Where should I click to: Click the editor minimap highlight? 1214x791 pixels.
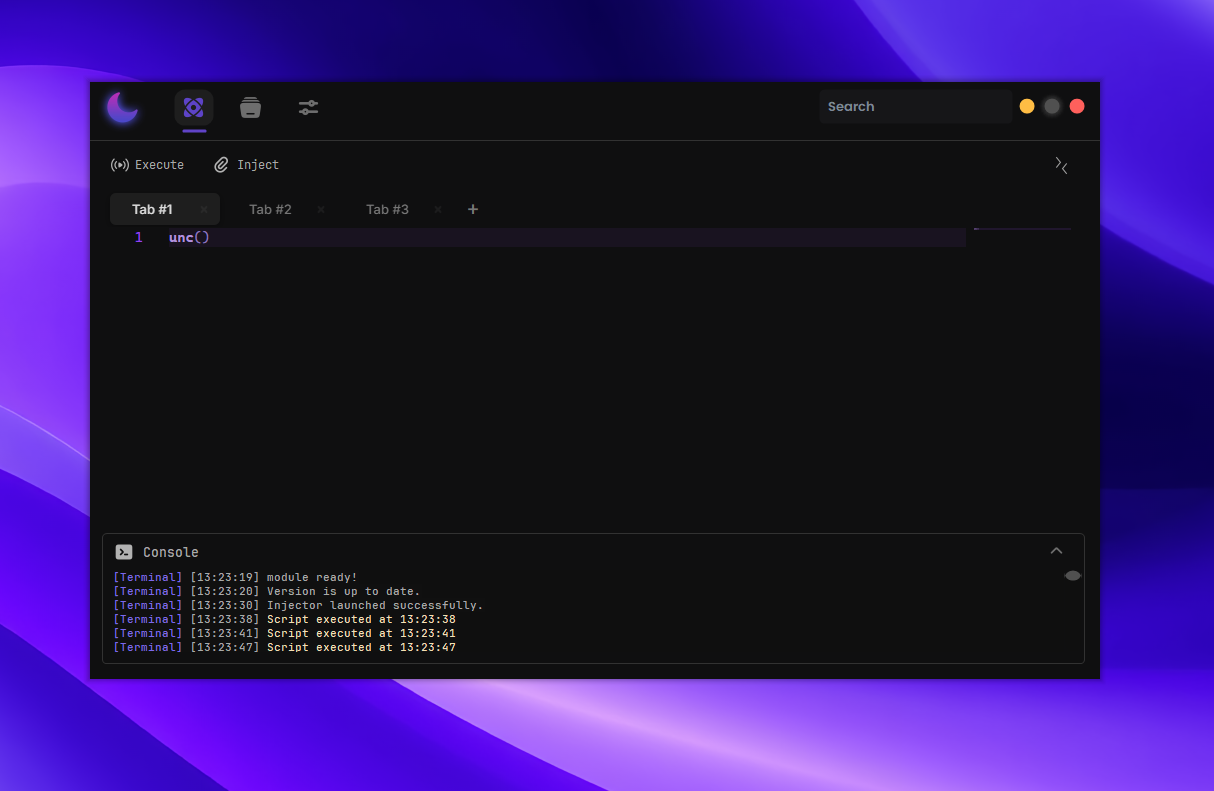coord(1022,230)
